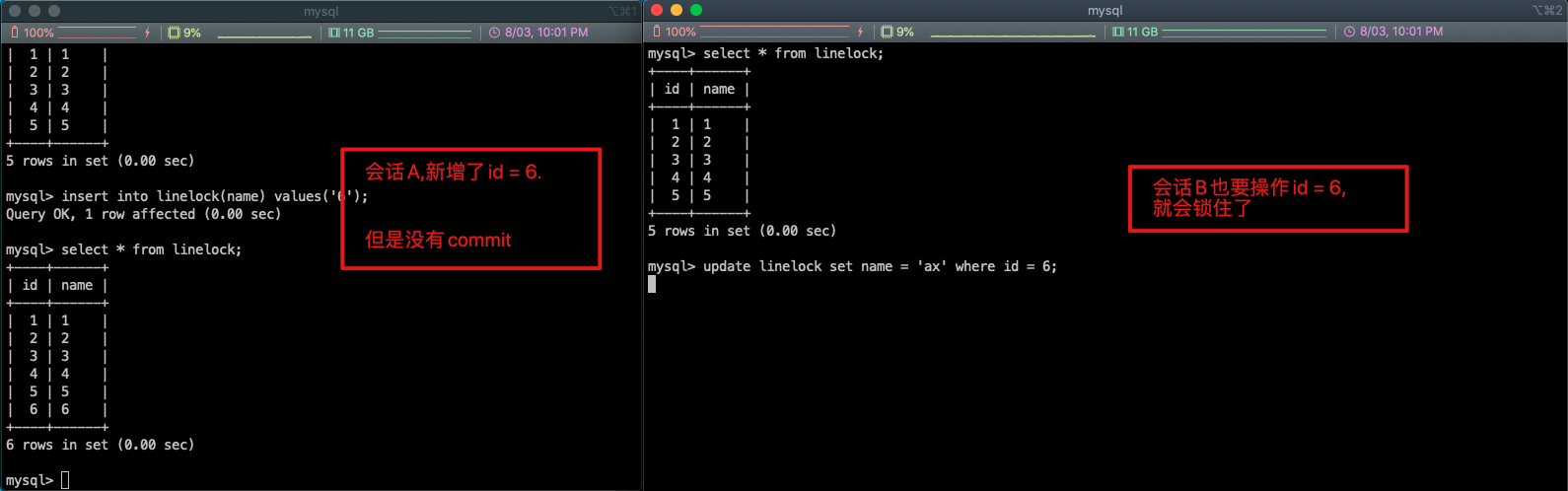This screenshot has width=1568, height=491.
Task: Click the blocked cursor block in right window
Action: click(652, 284)
